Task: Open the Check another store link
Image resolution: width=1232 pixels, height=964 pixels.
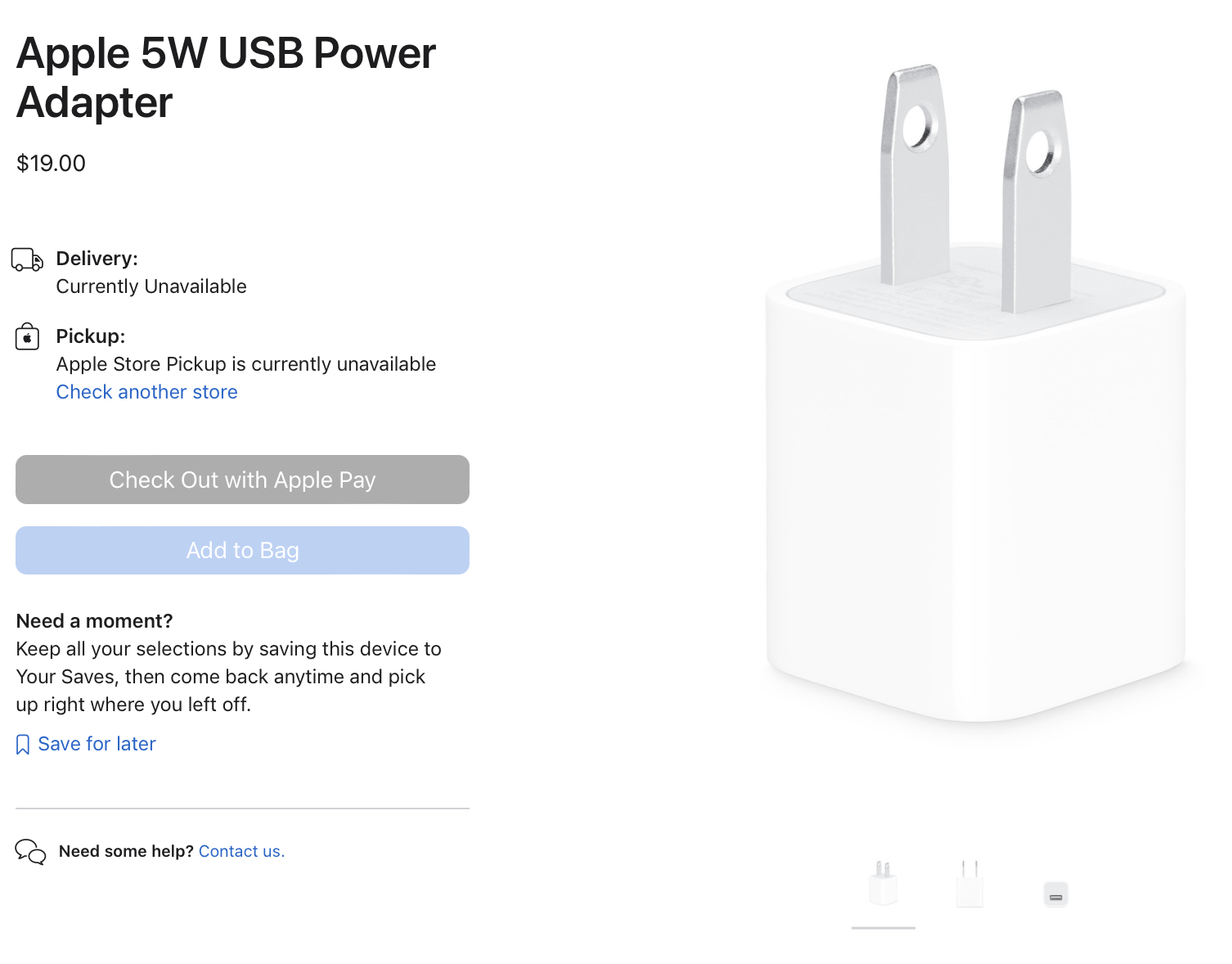Action: (x=146, y=392)
